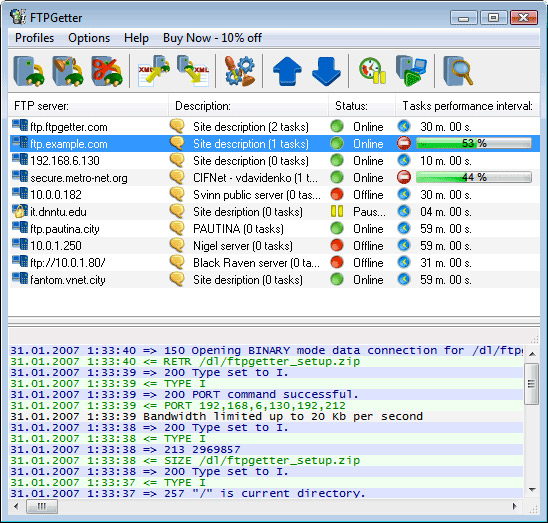Click the export profiles to XML icon
This screenshot has width=548, height=523.
coord(193,71)
